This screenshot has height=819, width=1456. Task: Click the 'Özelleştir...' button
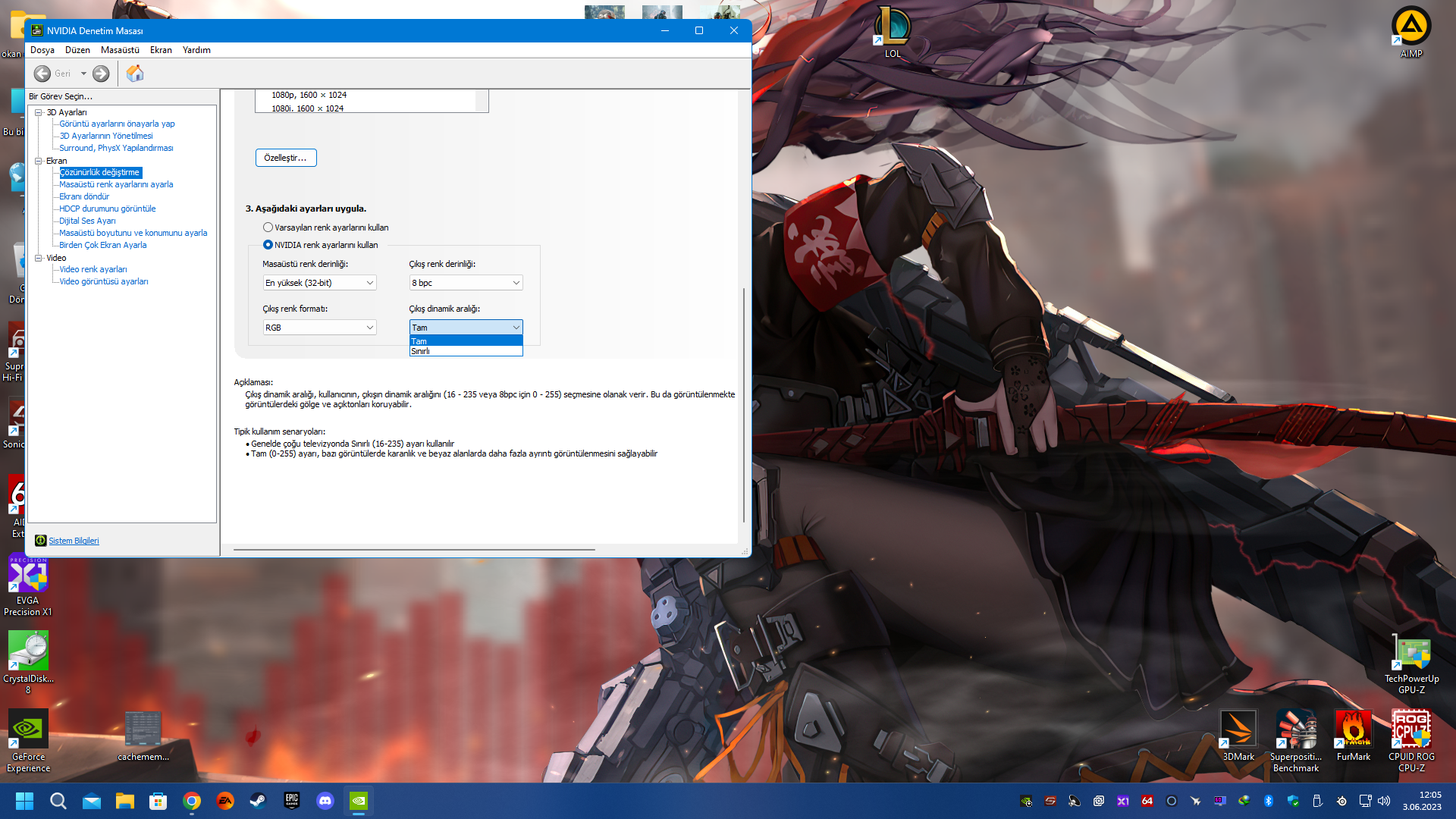[x=286, y=158]
